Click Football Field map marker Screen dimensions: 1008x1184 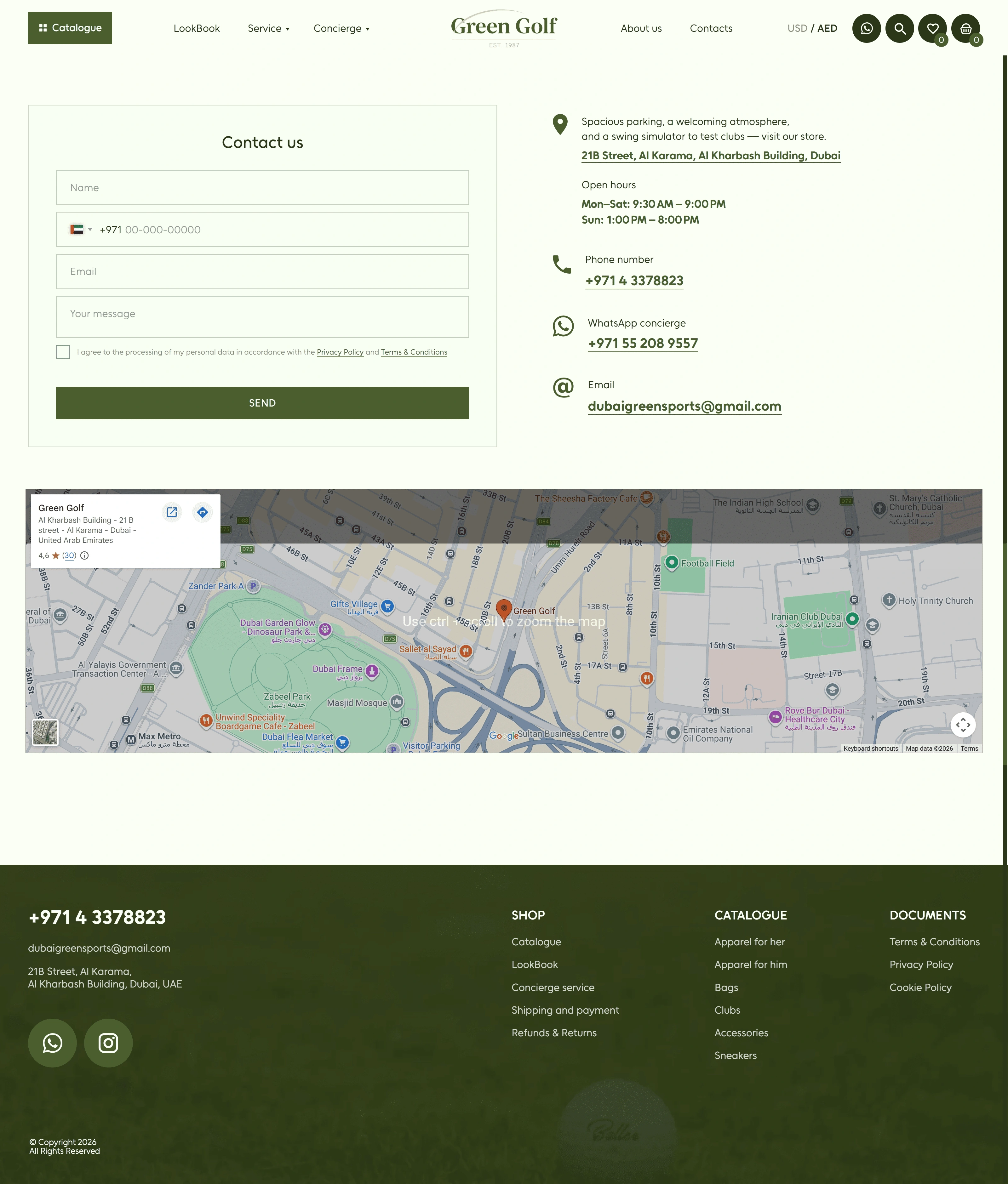672,563
